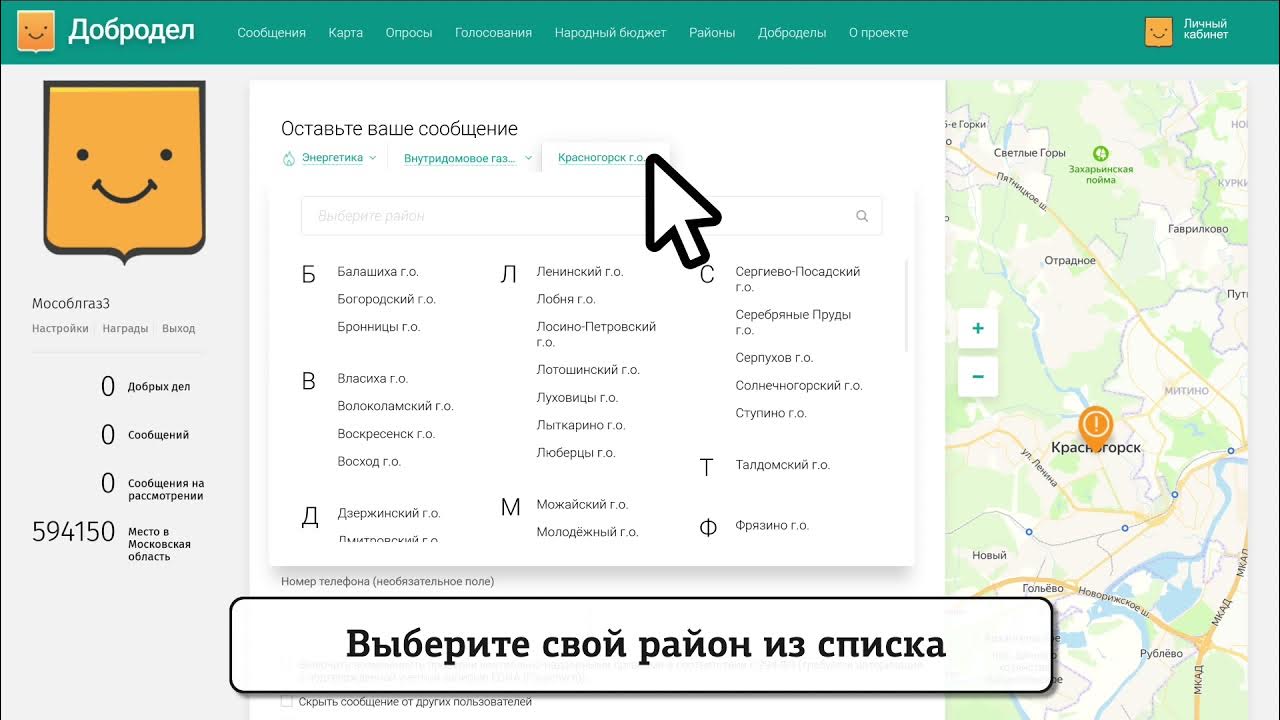Select Солнечногорский г.о. from the list
Screen dimensions: 1280x720
pos(799,386)
